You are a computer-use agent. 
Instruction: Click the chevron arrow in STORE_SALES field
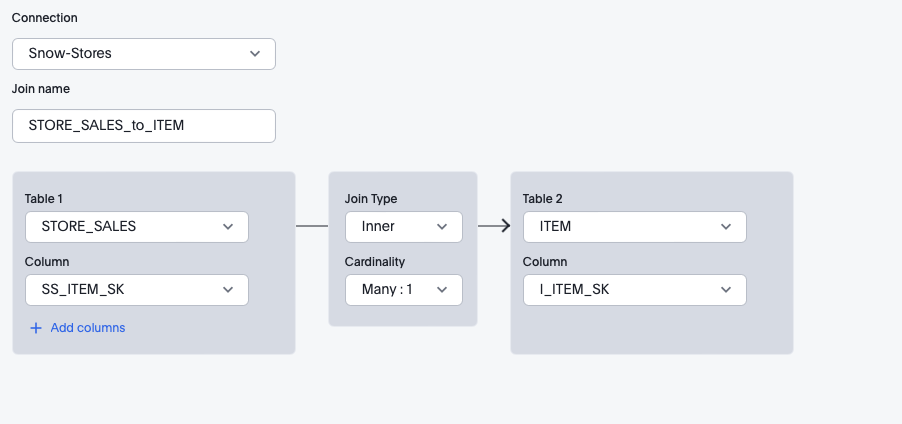pyautogui.click(x=228, y=227)
